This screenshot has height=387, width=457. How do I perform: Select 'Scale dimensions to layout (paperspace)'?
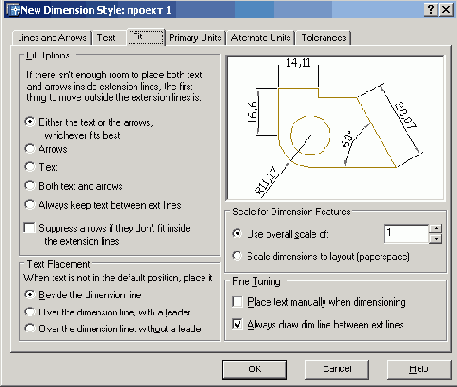[237, 256]
